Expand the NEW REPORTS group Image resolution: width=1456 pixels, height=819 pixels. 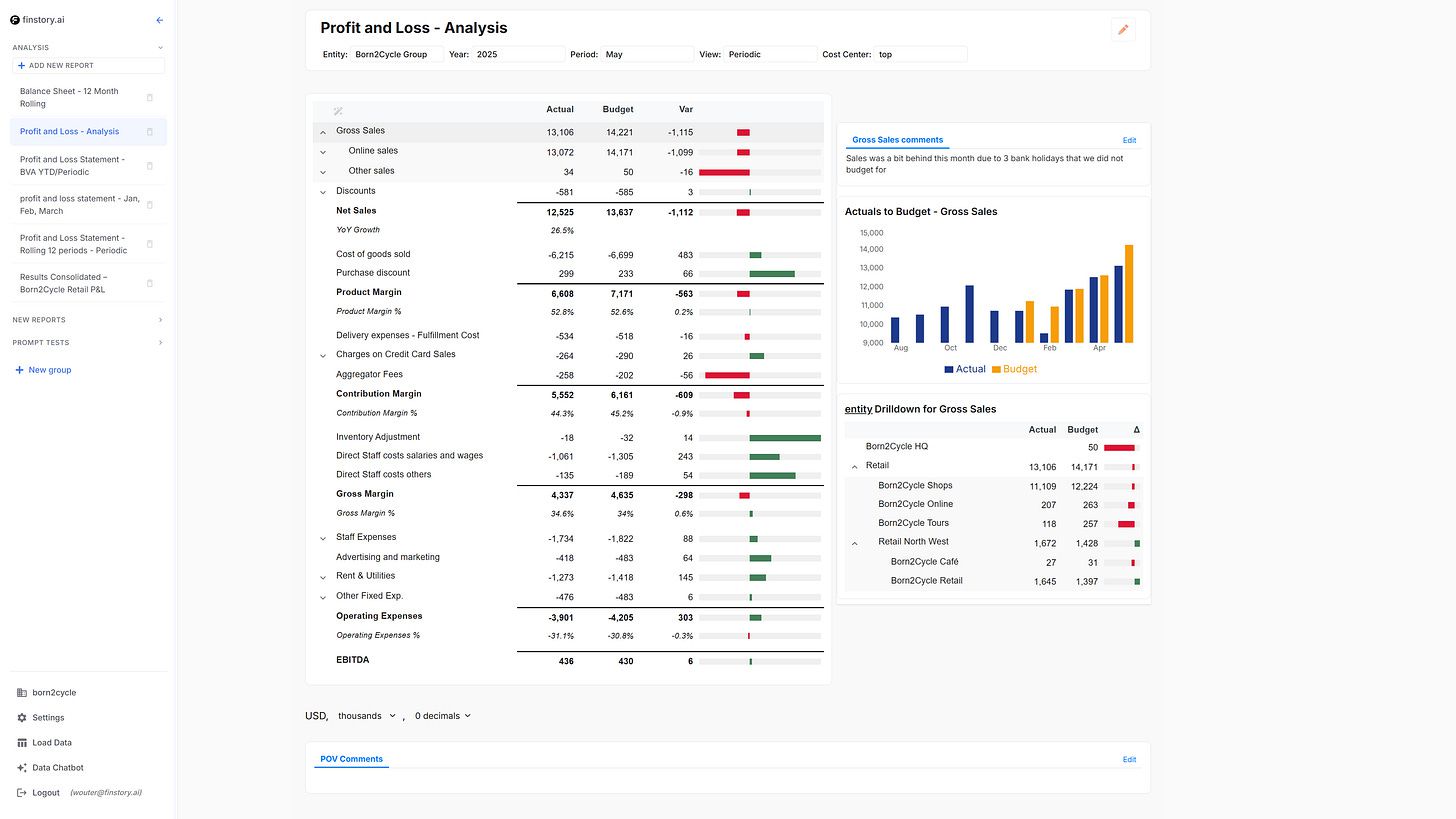point(160,320)
